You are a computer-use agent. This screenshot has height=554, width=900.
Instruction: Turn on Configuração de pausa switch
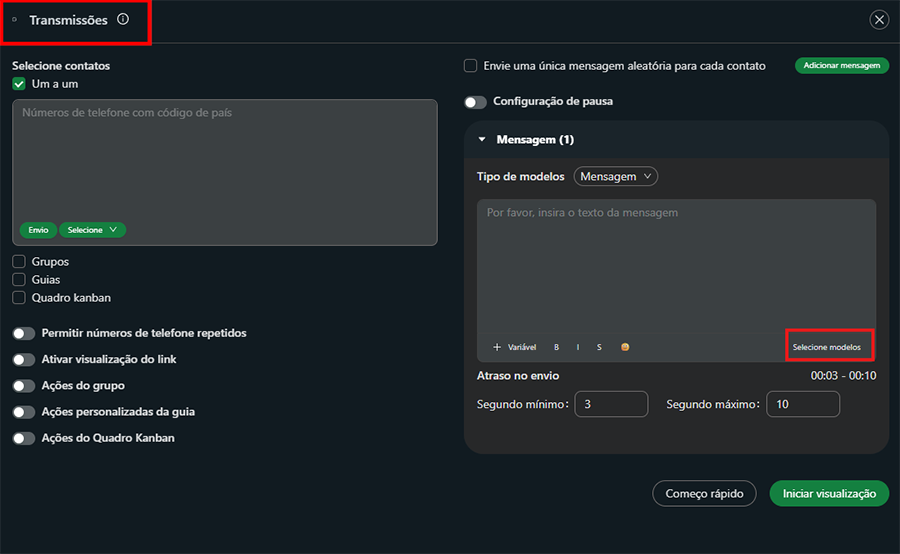tap(475, 102)
